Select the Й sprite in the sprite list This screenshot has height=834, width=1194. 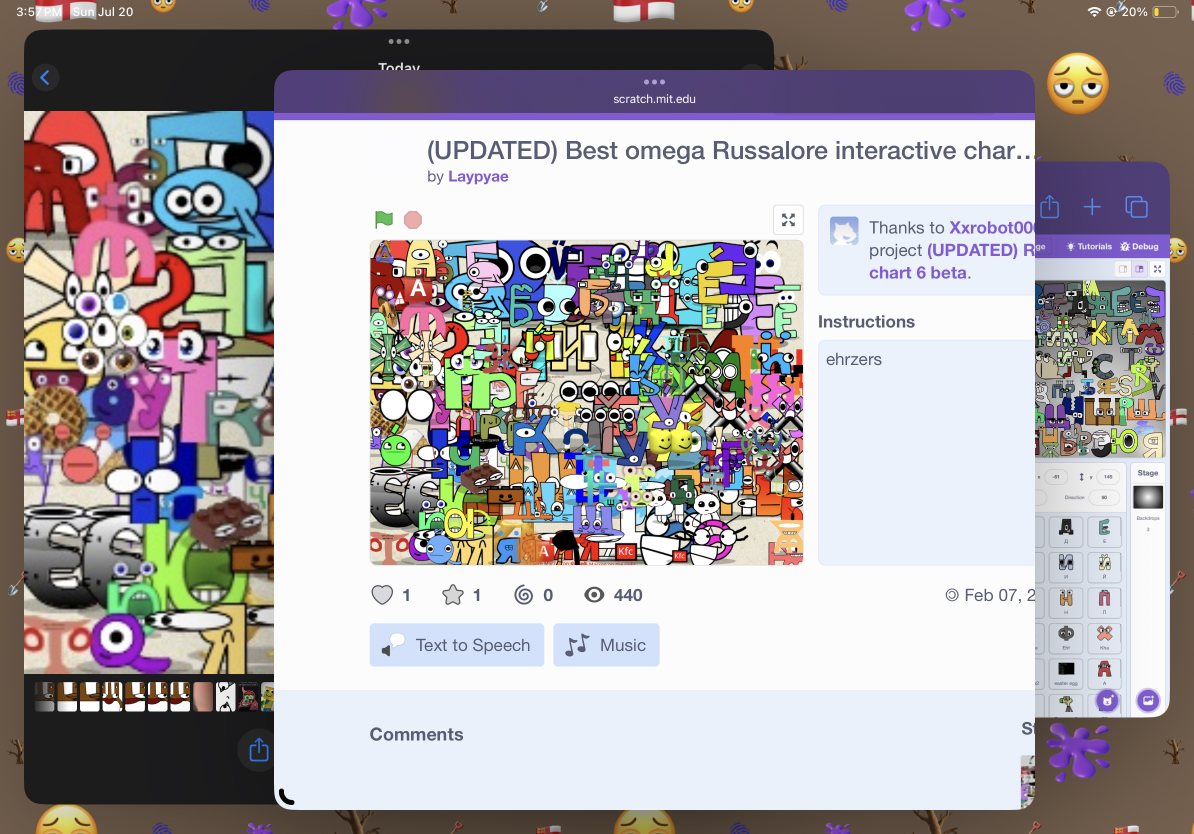tap(1104, 566)
